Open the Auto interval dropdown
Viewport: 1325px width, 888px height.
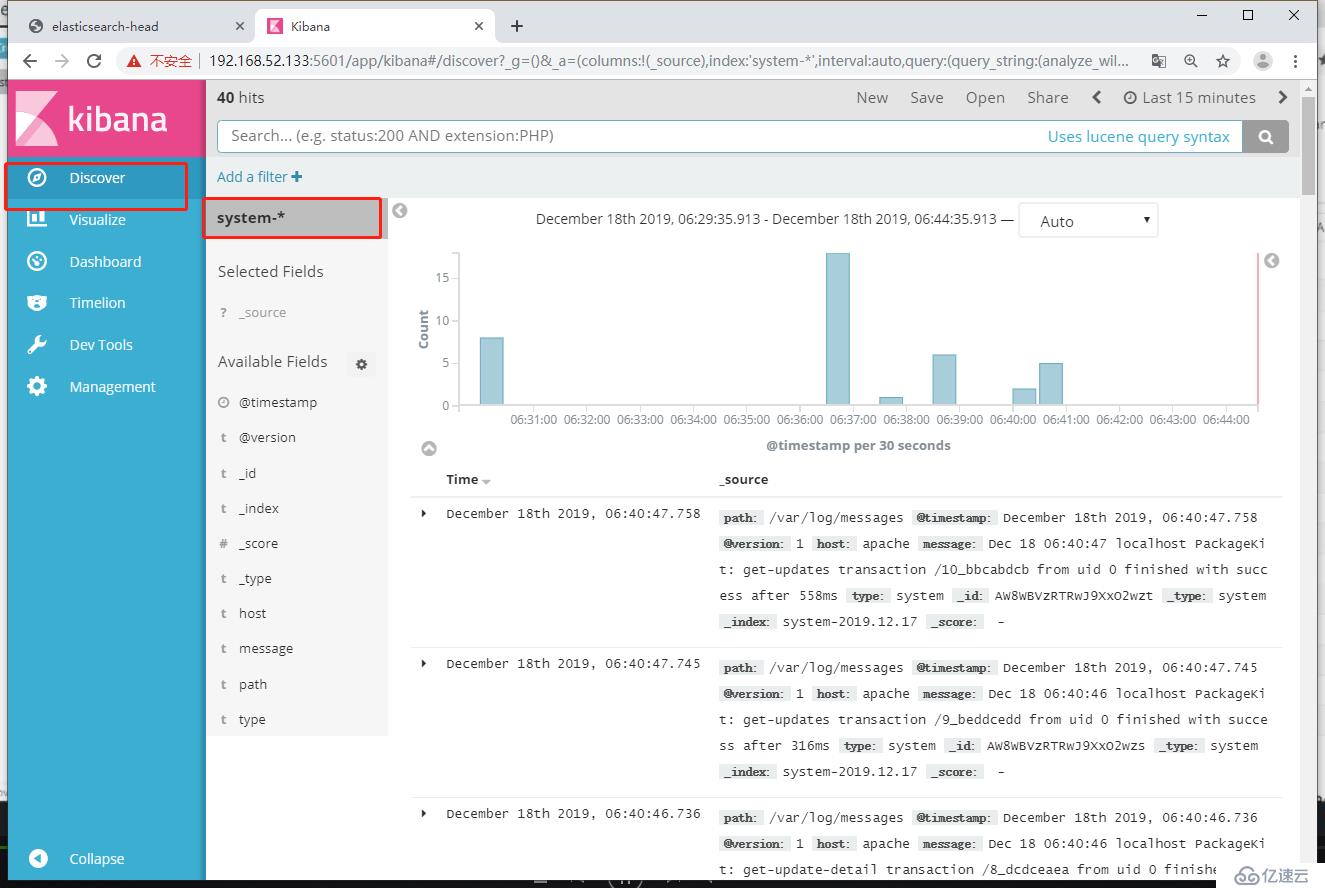pos(1088,222)
